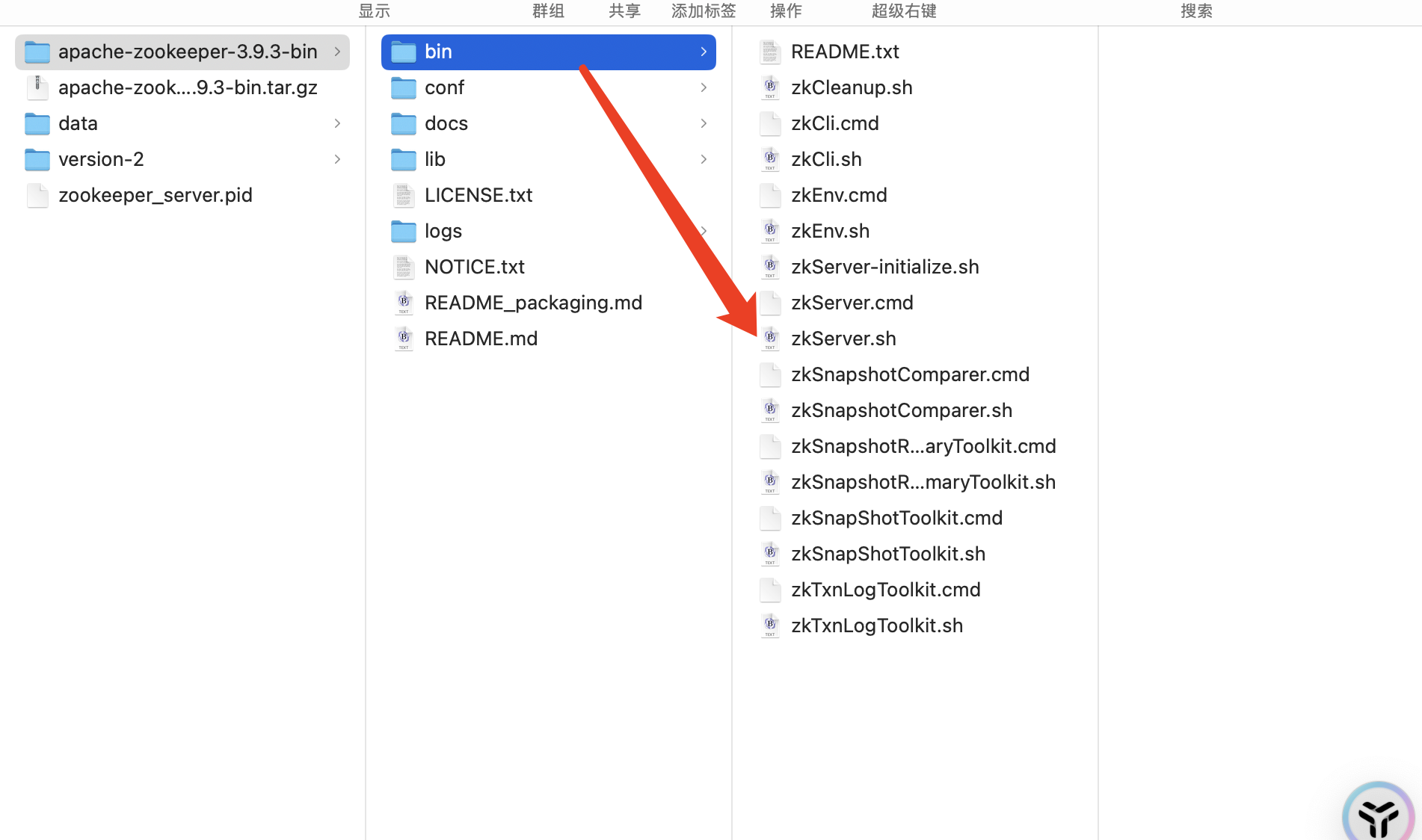Click the lib folder icon
Image resolution: width=1422 pixels, height=840 pixels.
point(403,160)
